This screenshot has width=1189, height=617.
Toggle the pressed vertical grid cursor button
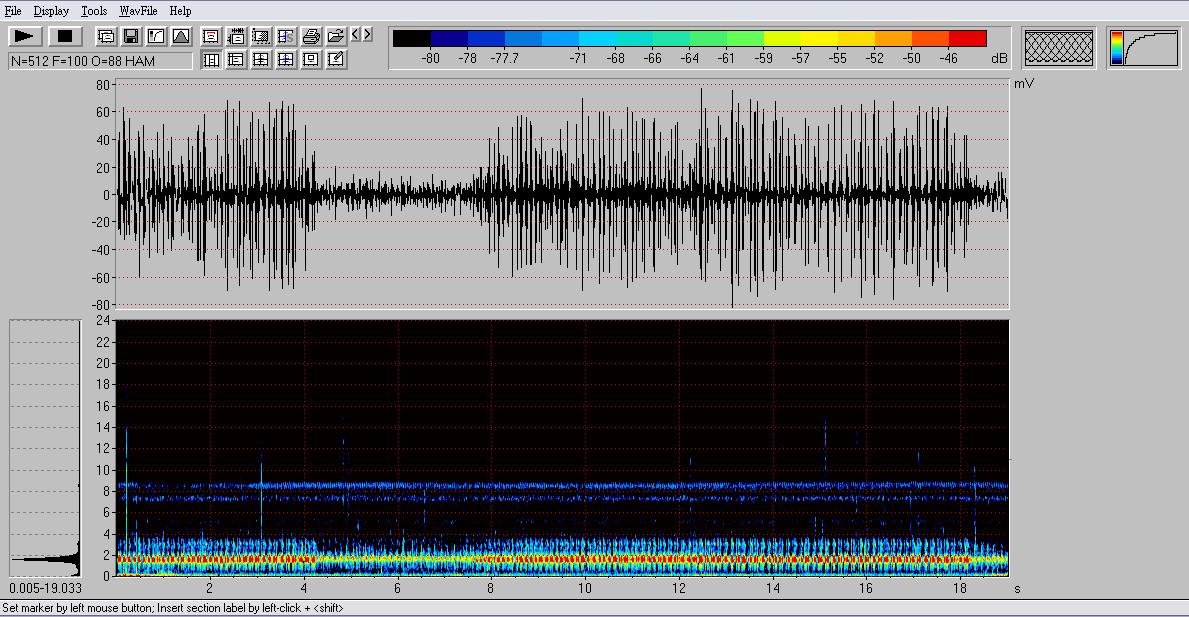pyautogui.click(x=211, y=60)
